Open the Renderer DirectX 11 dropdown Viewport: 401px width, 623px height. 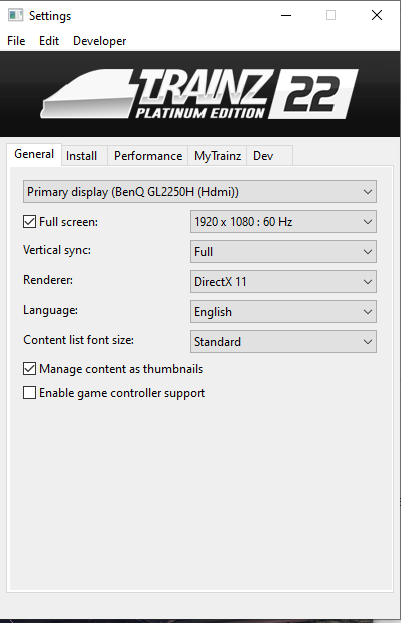click(x=283, y=282)
